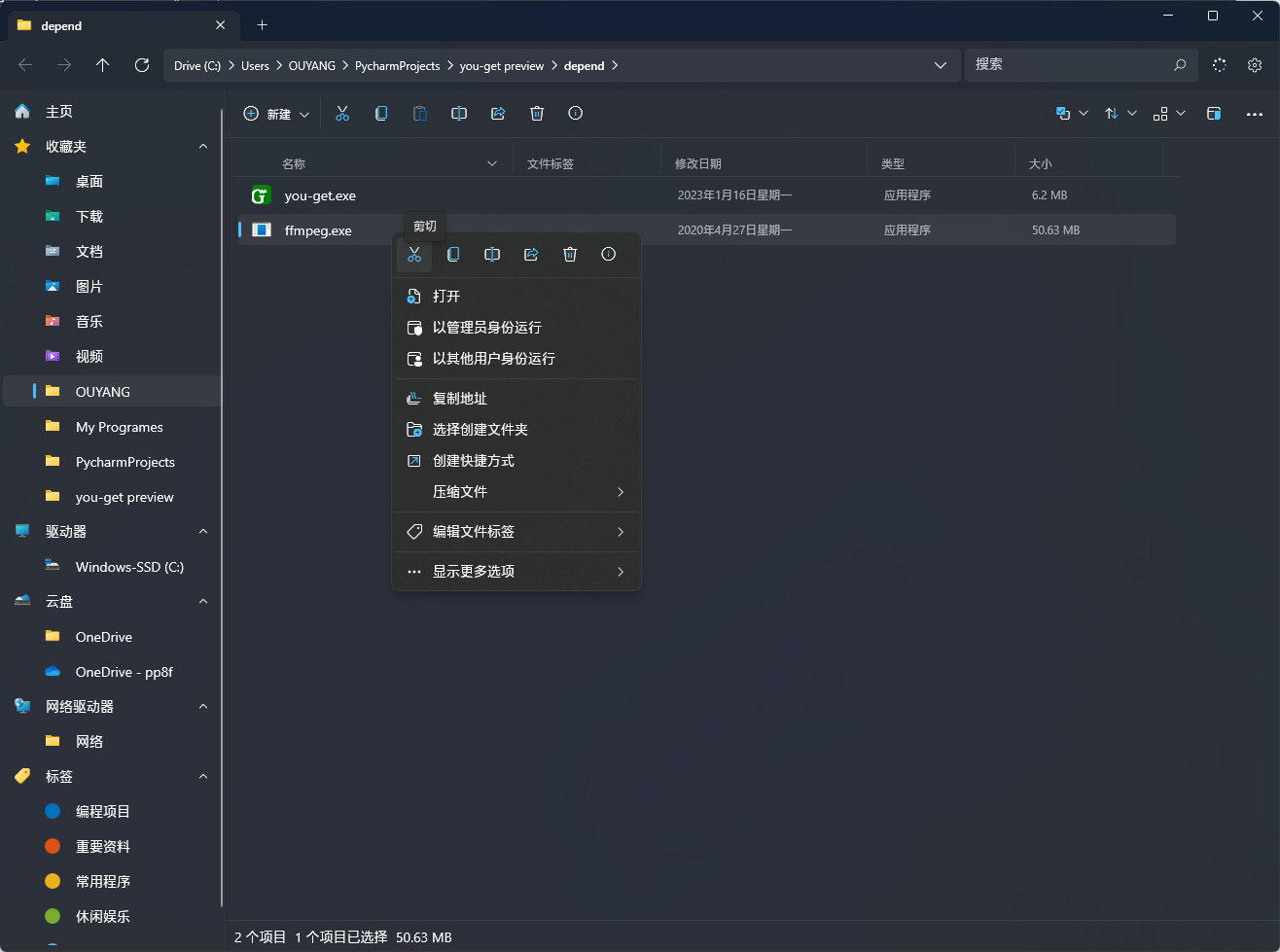Add a new tab with plus button
Image resolution: width=1280 pixels, height=952 pixels.
point(262,25)
